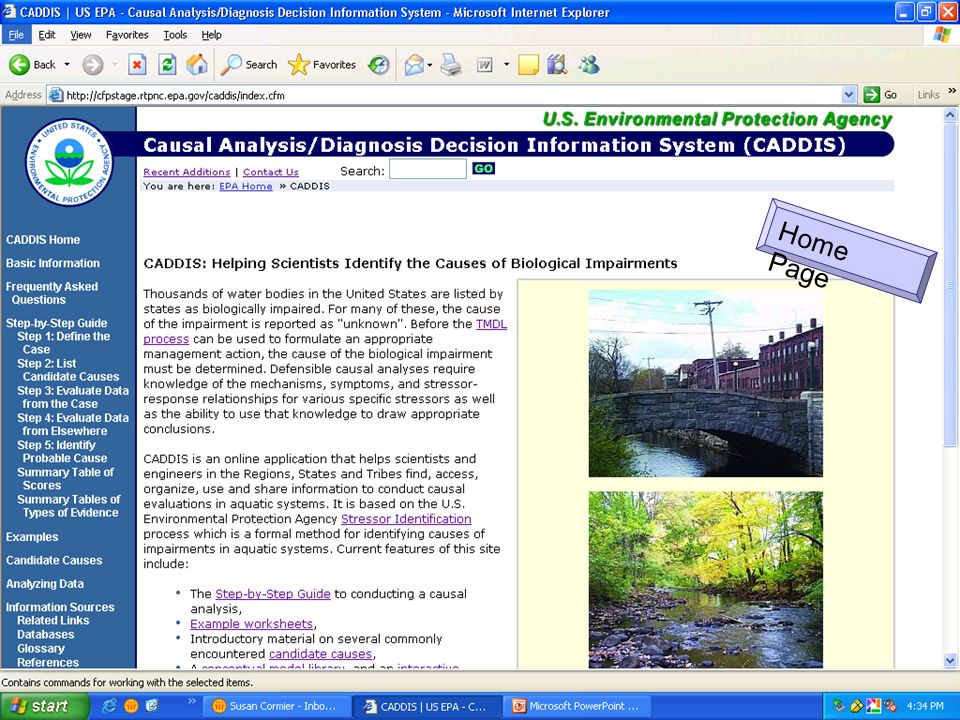Image resolution: width=960 pixels, height=720 pixels.
Task: Open the Stressor Identification link
Action: point(406,519)
